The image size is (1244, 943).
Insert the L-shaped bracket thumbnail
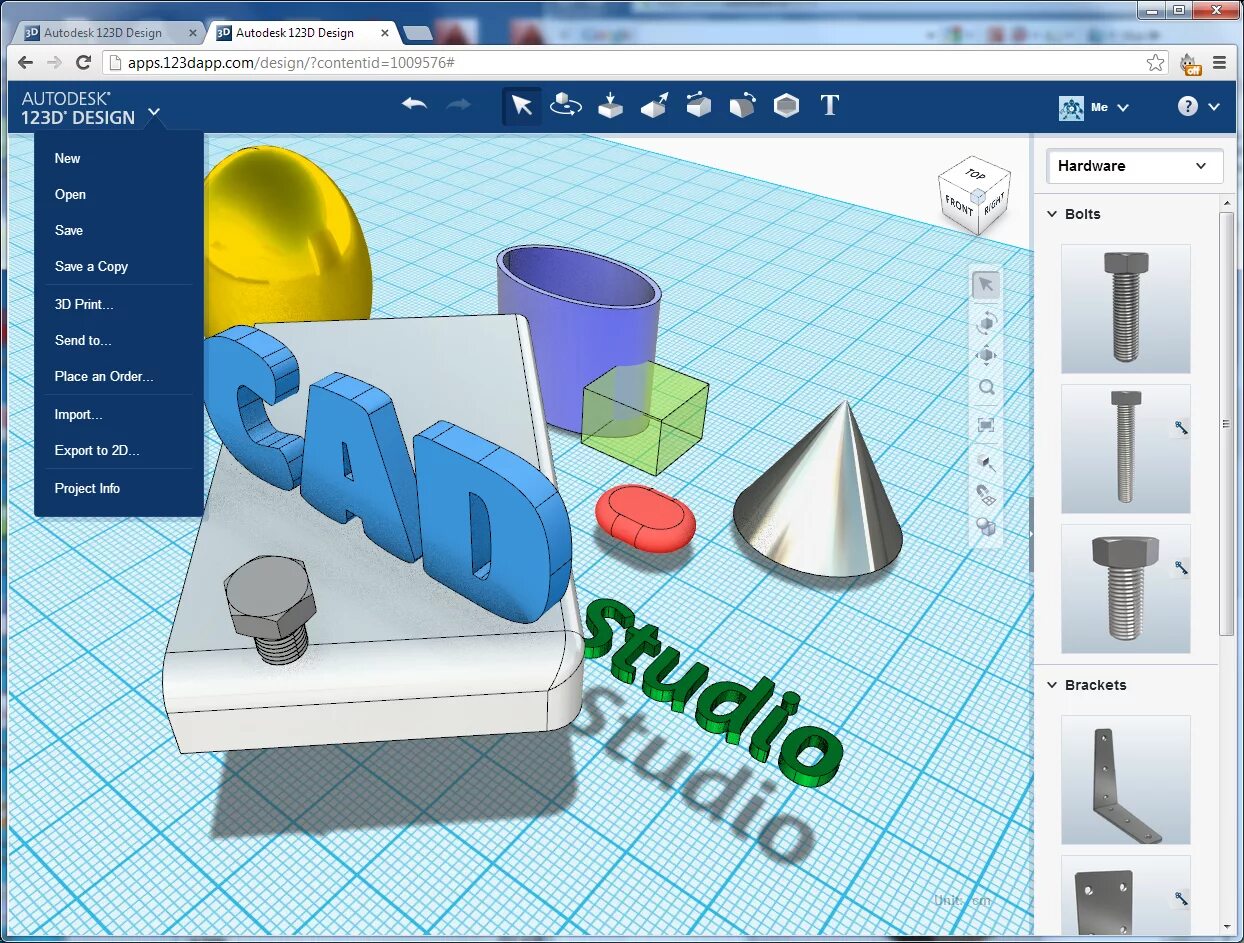[x=1126, y=780]
